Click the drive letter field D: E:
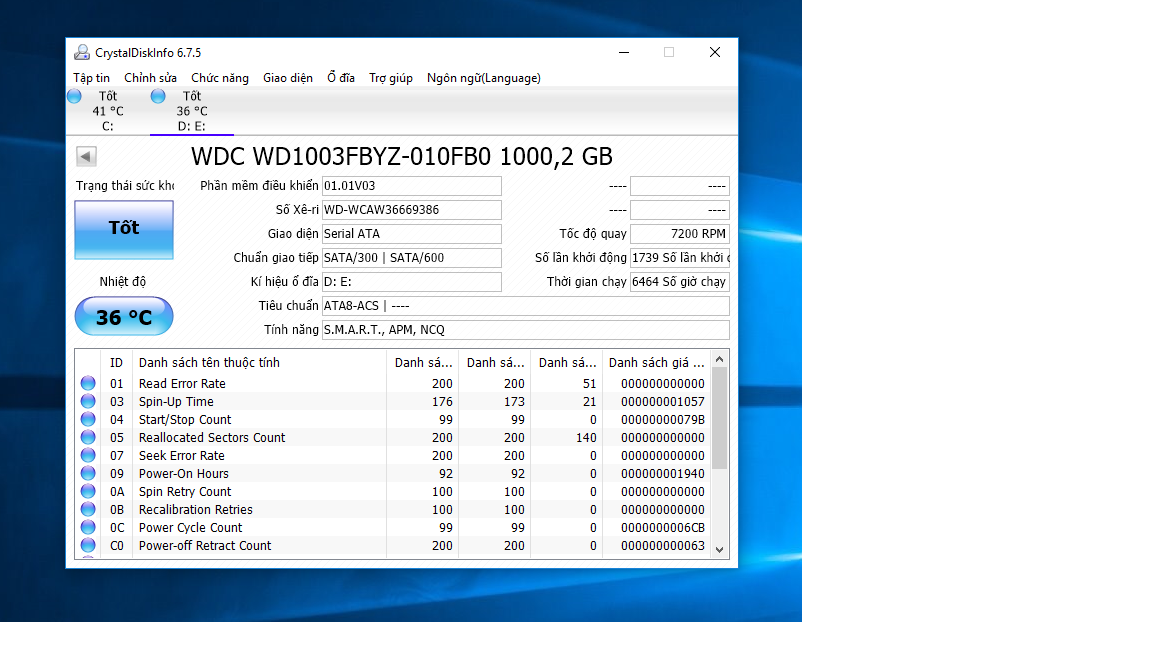 coord(411,282)
